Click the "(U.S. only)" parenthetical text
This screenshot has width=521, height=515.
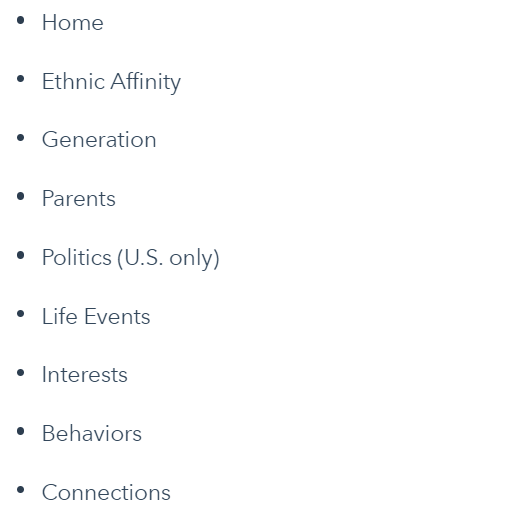tap(168, 258)
